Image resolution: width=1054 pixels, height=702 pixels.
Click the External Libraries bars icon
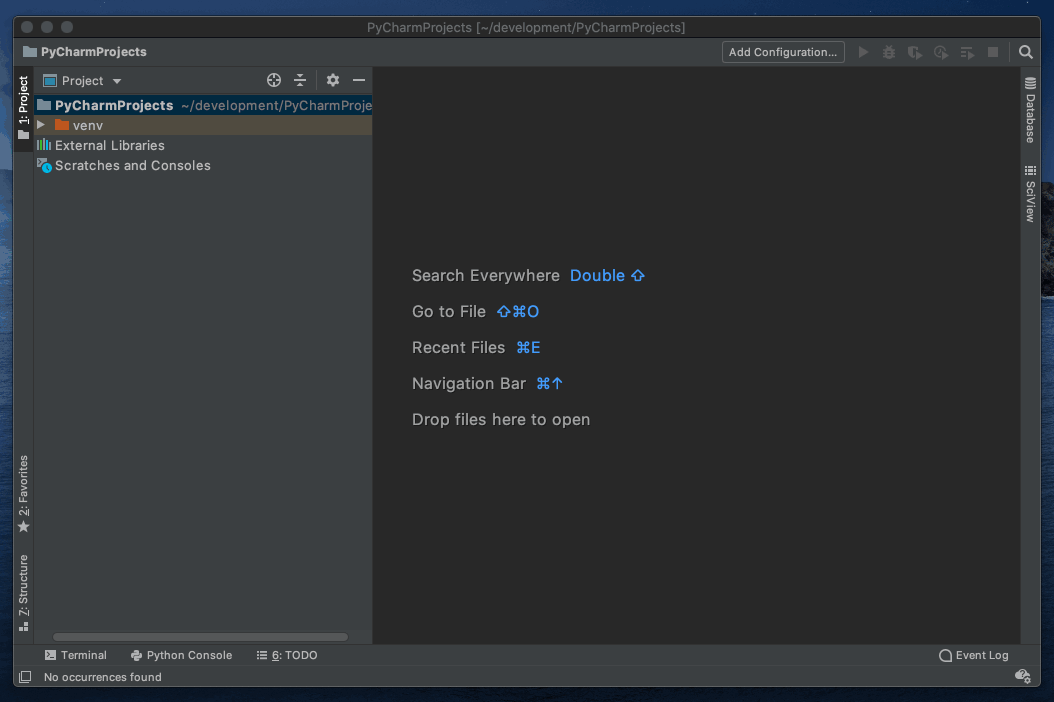pyautogui.click(x=44, y=145)
